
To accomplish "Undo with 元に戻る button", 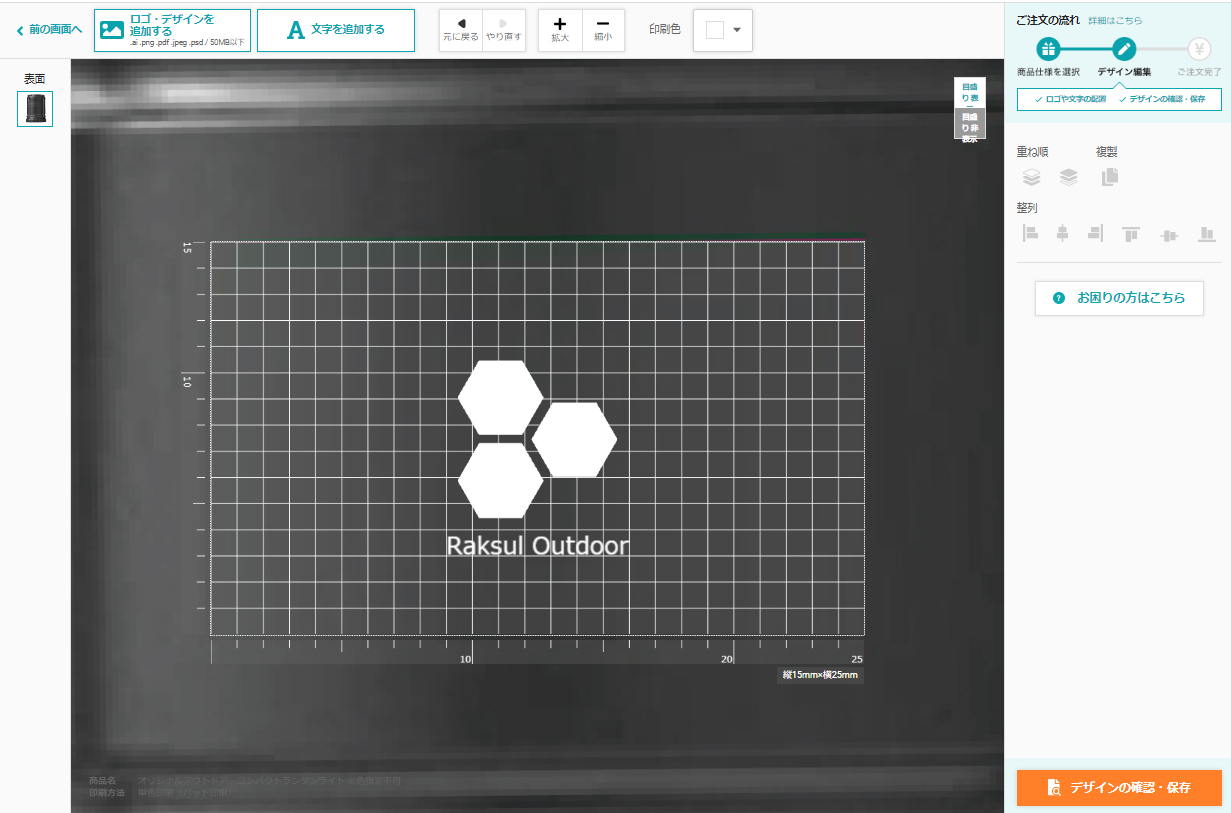I will [x=461, y=30].
